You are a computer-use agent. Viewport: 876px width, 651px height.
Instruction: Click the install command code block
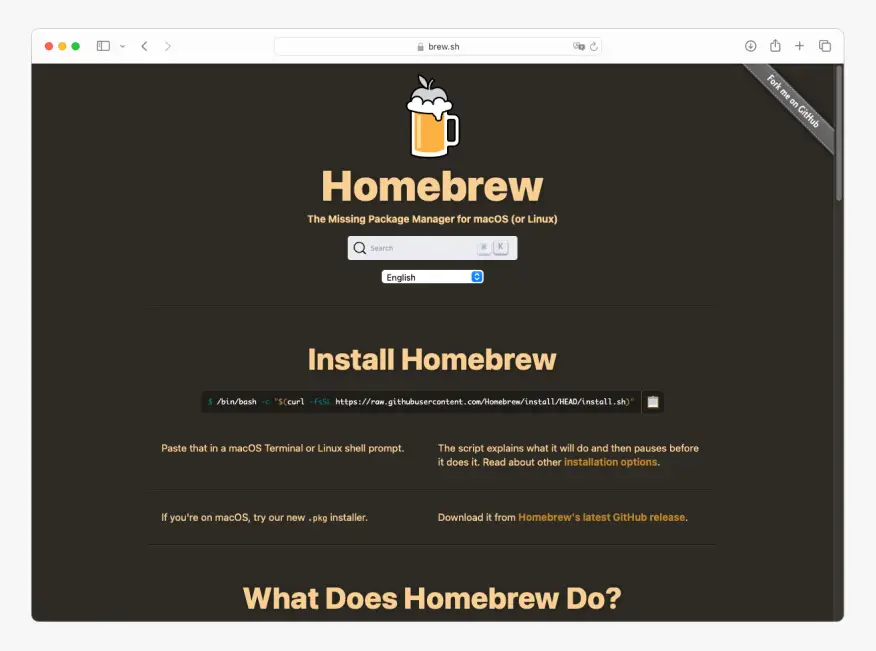pos(420,402)
